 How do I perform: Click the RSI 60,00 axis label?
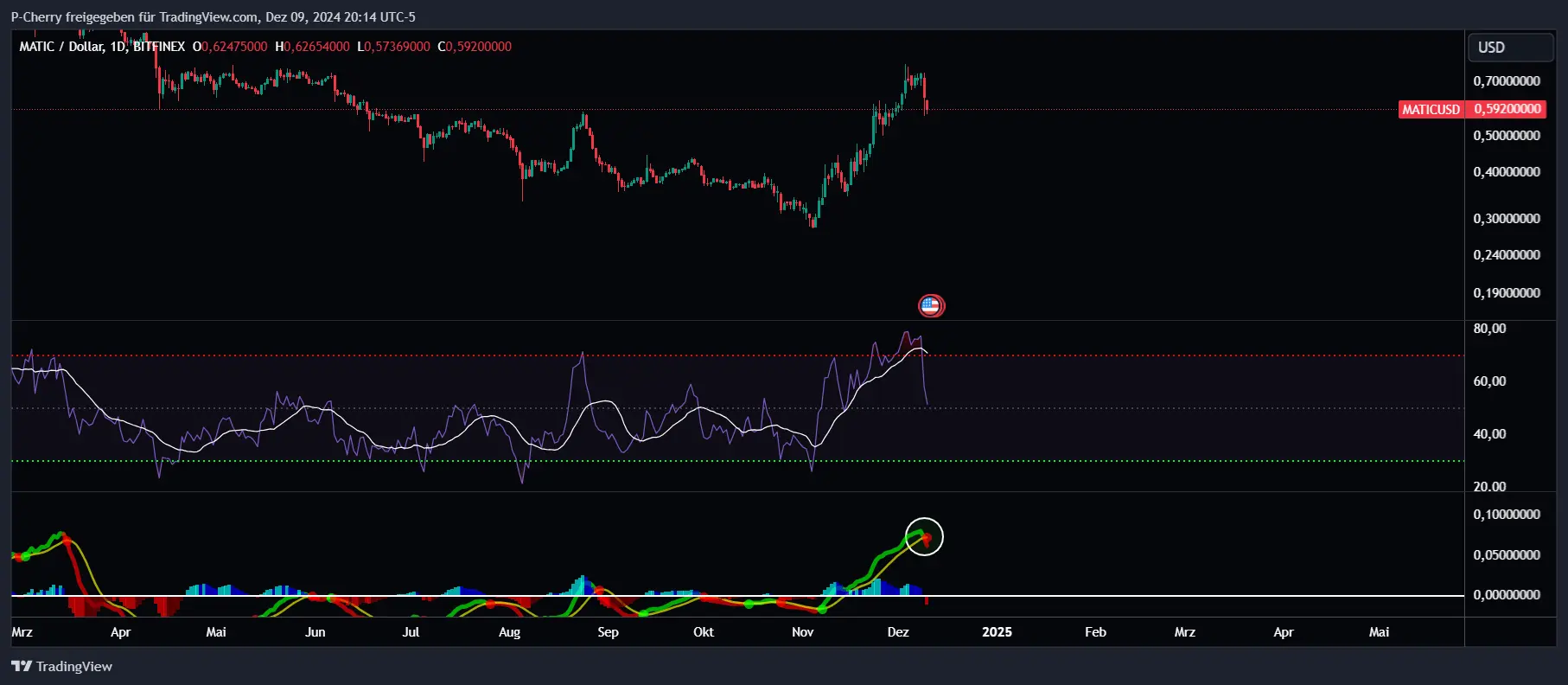pyautogui.click(x=1489, y=381)
